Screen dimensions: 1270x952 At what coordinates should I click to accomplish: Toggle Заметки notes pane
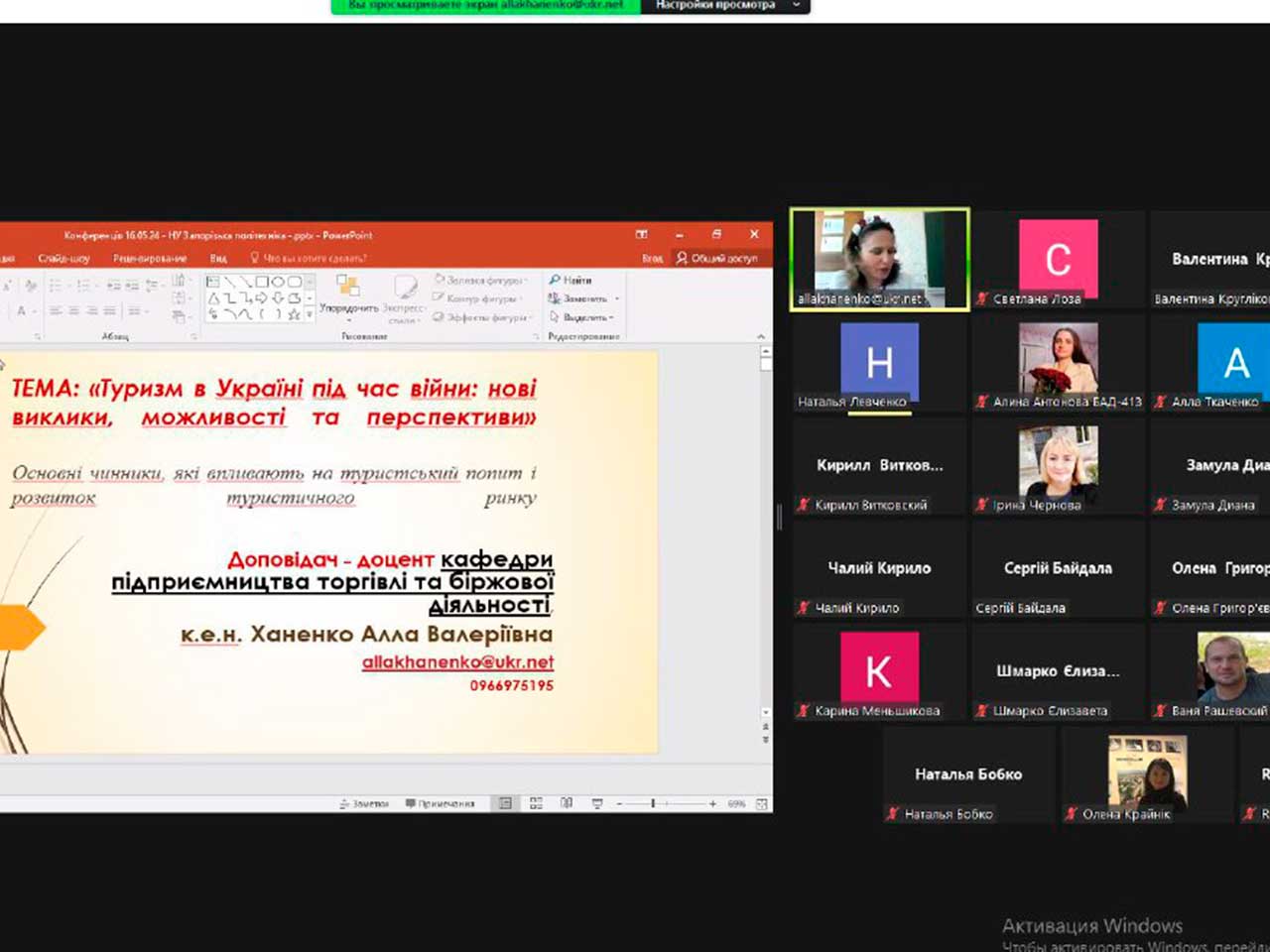(x=364, y=803)
